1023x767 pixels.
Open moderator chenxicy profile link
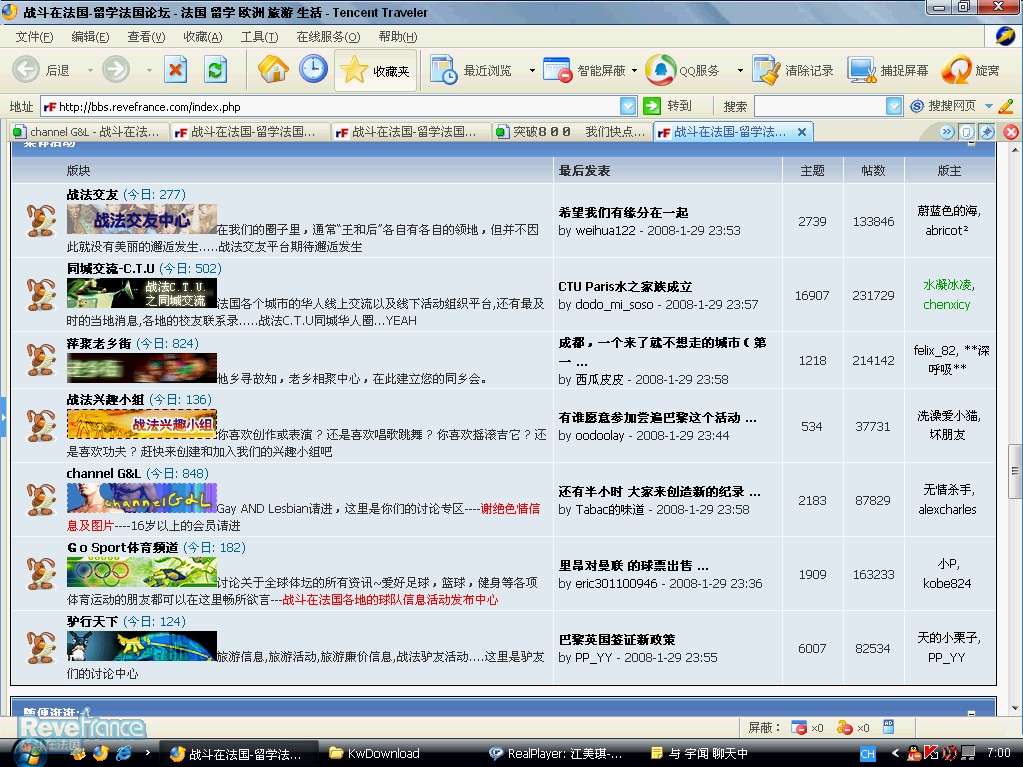point(946,304)
